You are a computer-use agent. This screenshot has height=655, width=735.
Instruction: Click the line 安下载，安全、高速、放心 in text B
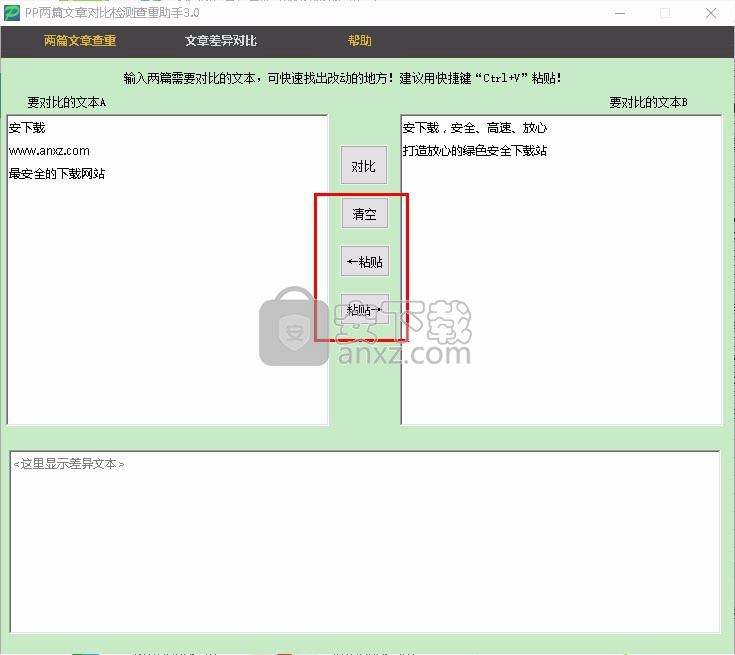click(475, 128)
